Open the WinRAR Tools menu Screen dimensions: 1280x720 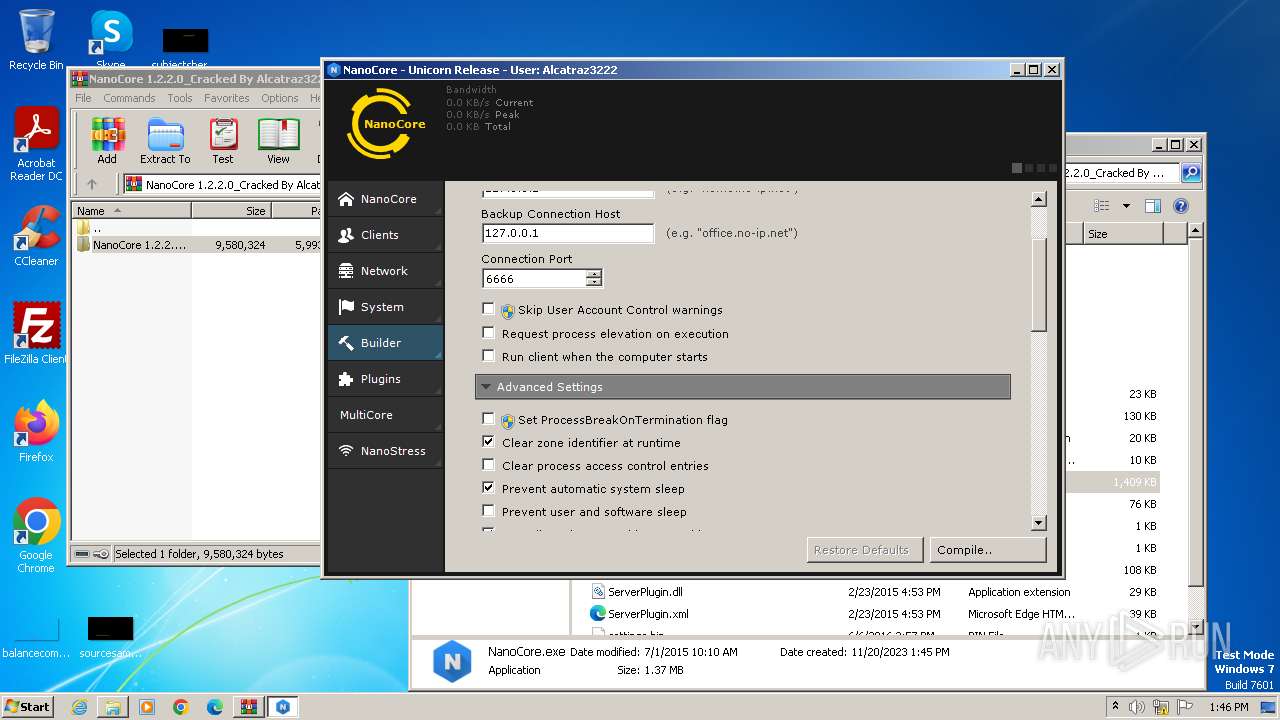pos(180,98)
